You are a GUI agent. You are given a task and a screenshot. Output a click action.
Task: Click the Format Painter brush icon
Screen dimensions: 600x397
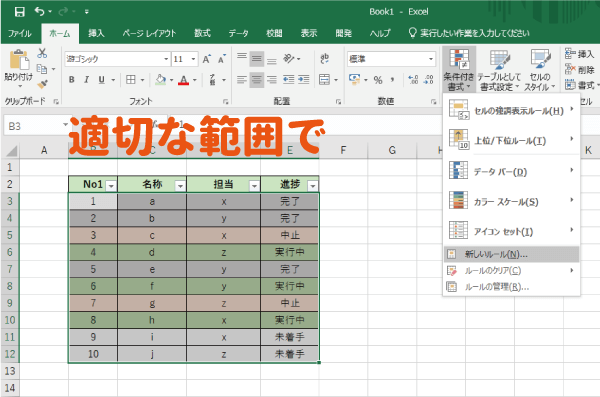coord(42,84)
